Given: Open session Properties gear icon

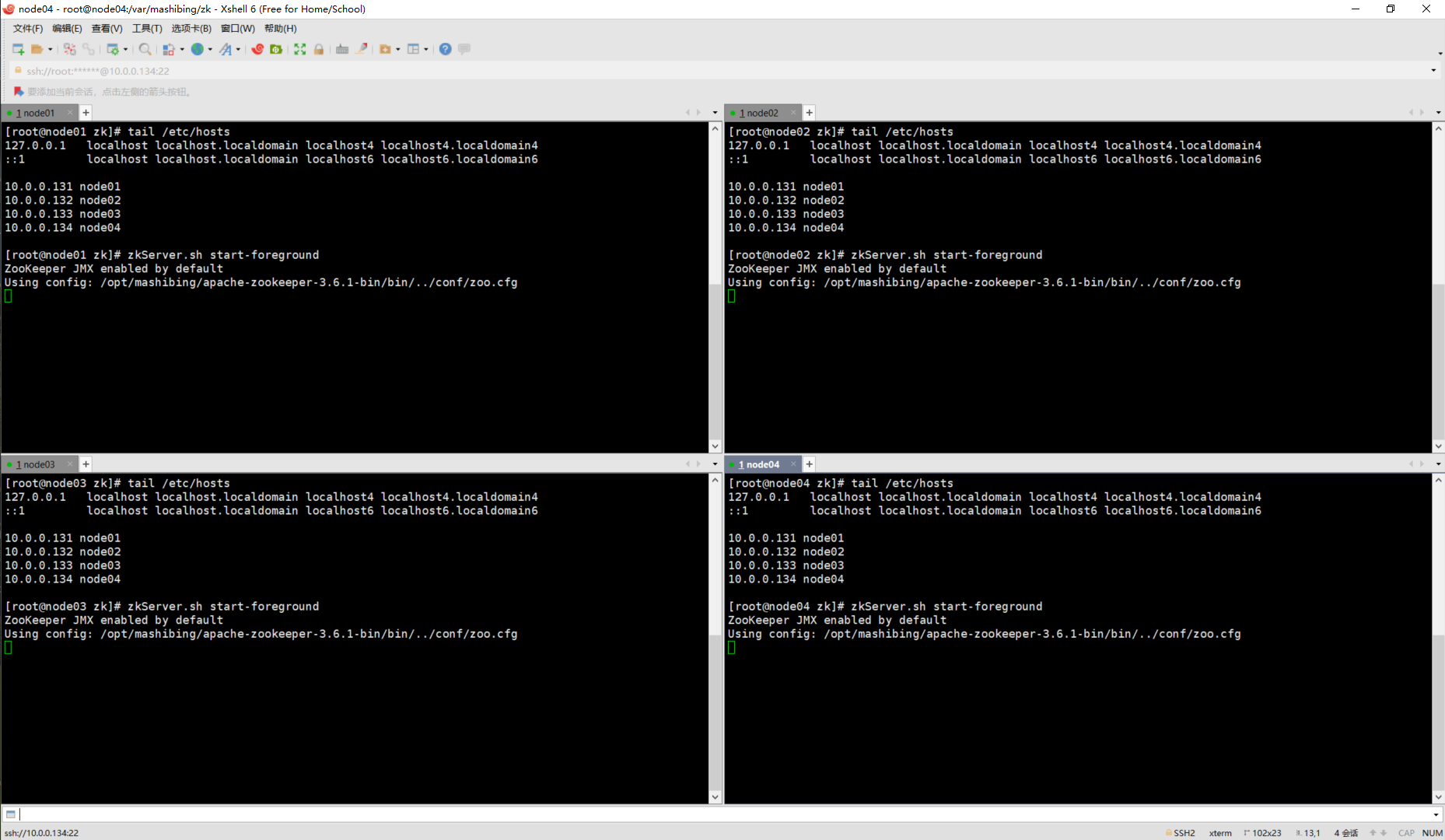Looking at the screenshot, I should pyautogui.click(x=113, y=49).
